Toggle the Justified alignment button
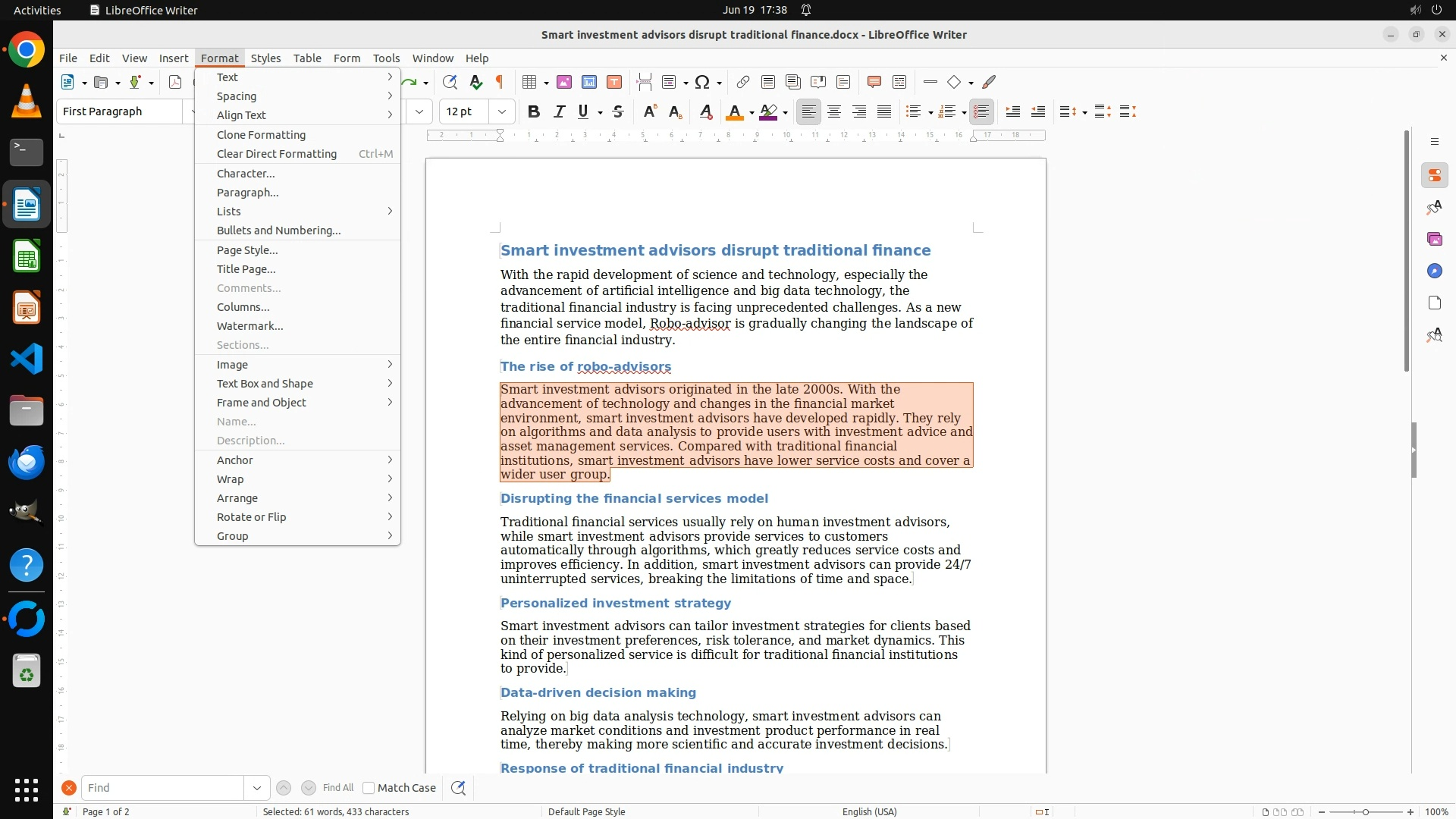 click(x=884, y=112)
